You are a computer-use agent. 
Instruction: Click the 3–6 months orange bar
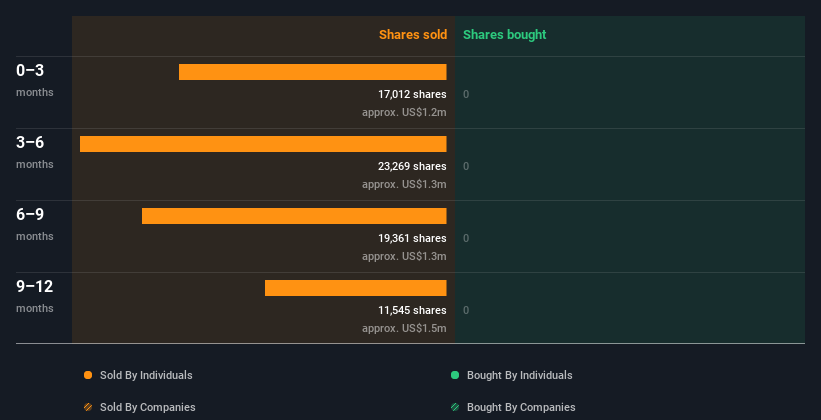tap(263, 144)
